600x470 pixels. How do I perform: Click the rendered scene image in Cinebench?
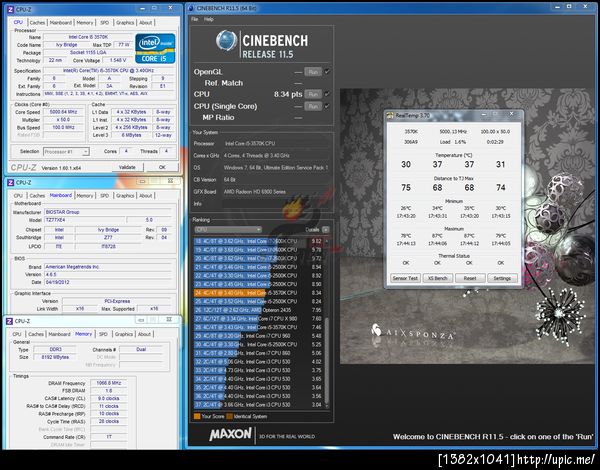pos(470,227)
